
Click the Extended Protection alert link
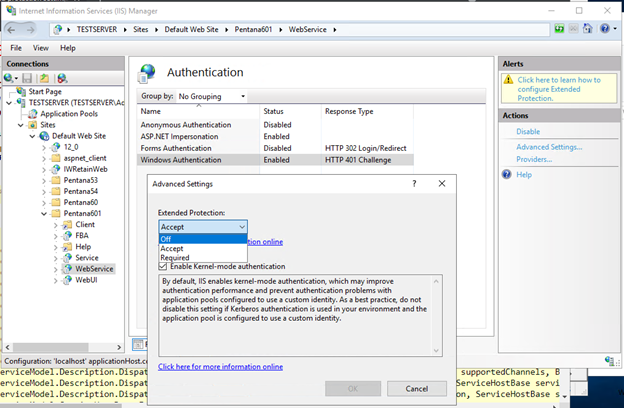559,89
